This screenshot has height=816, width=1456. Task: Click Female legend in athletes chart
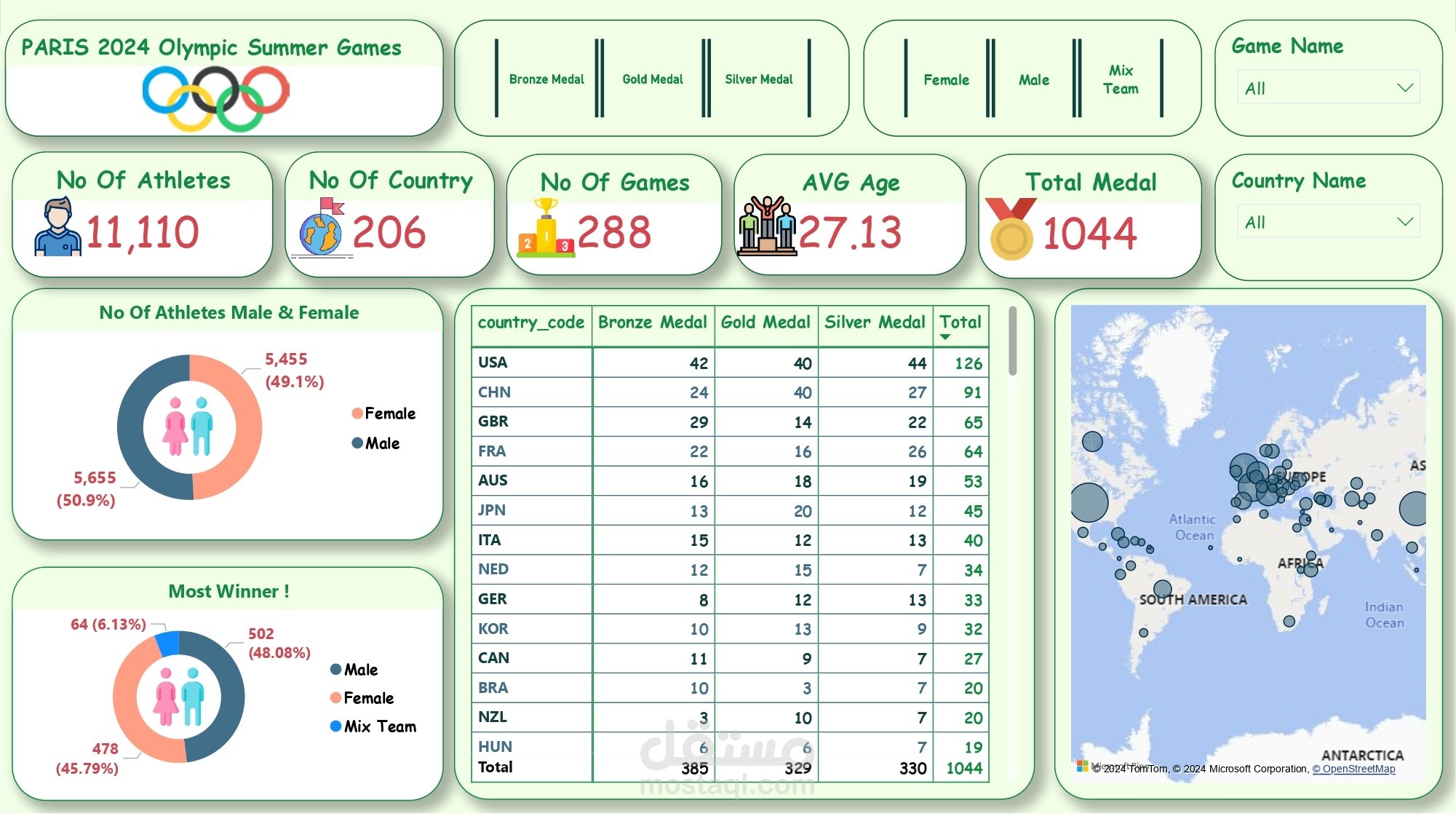[383, 413]
